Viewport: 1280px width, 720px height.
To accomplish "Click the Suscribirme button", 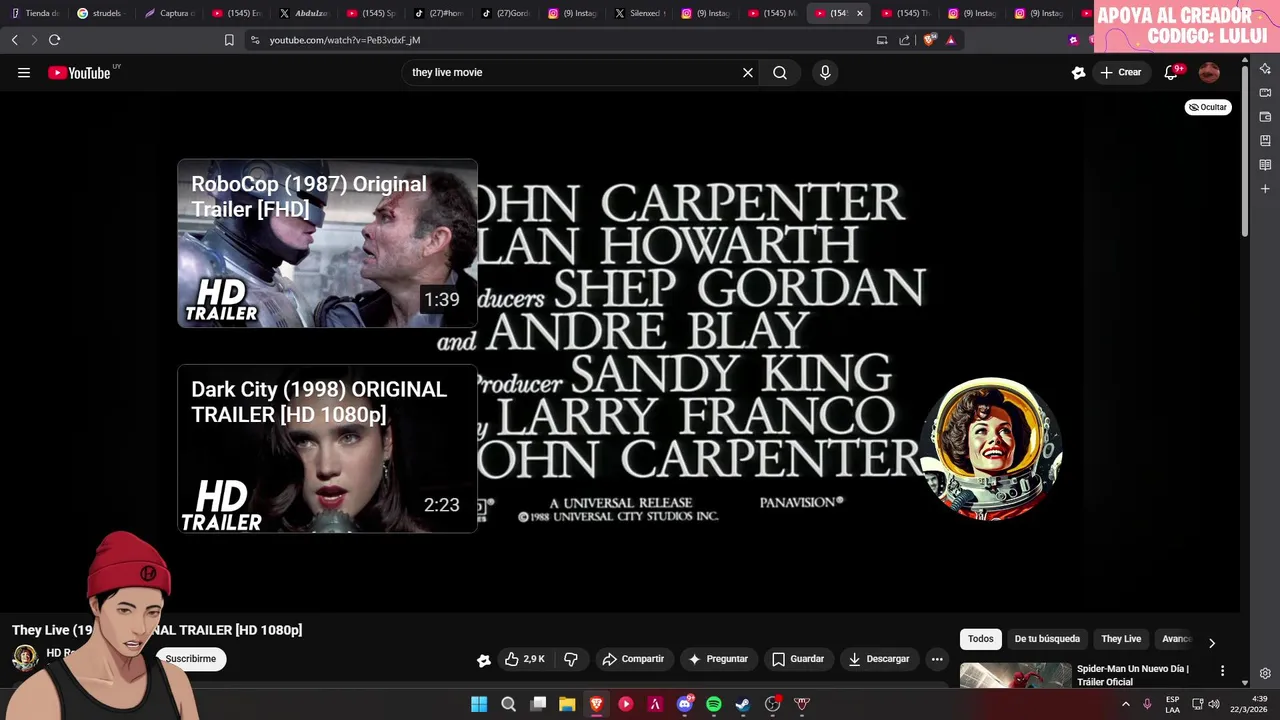I will (x=190, y=659).
